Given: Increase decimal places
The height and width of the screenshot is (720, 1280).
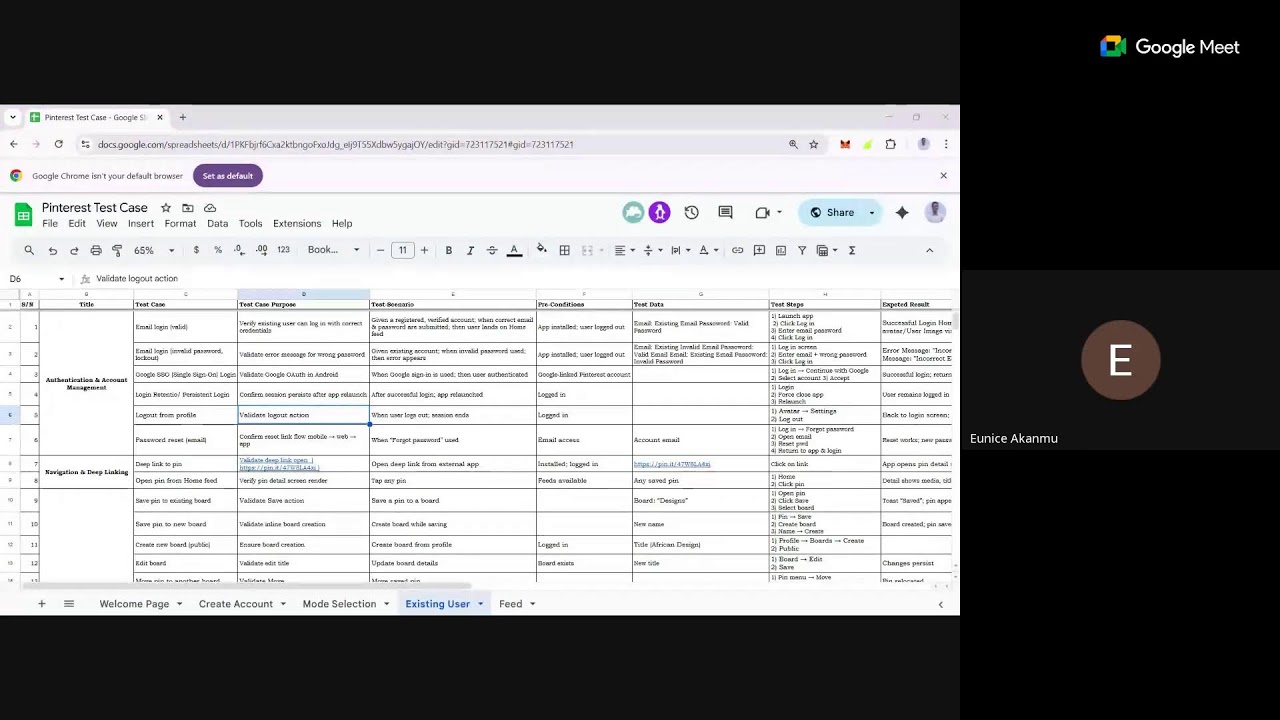Looking at the screenshot, I should tap(261, 250).
